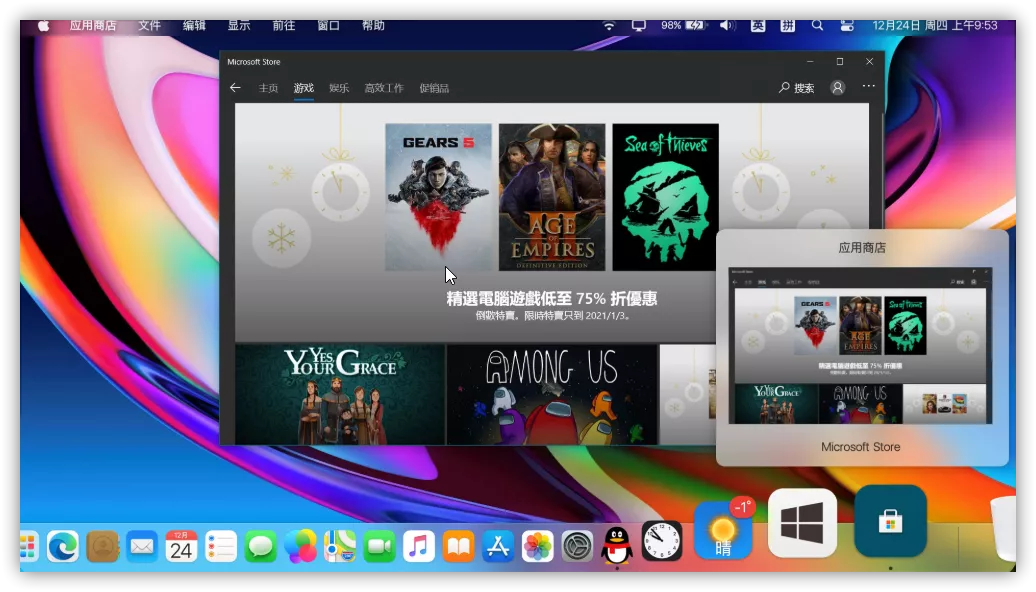
Task: Click the Microsoft Store bag dock icon
Action: (x=891, y=521)
